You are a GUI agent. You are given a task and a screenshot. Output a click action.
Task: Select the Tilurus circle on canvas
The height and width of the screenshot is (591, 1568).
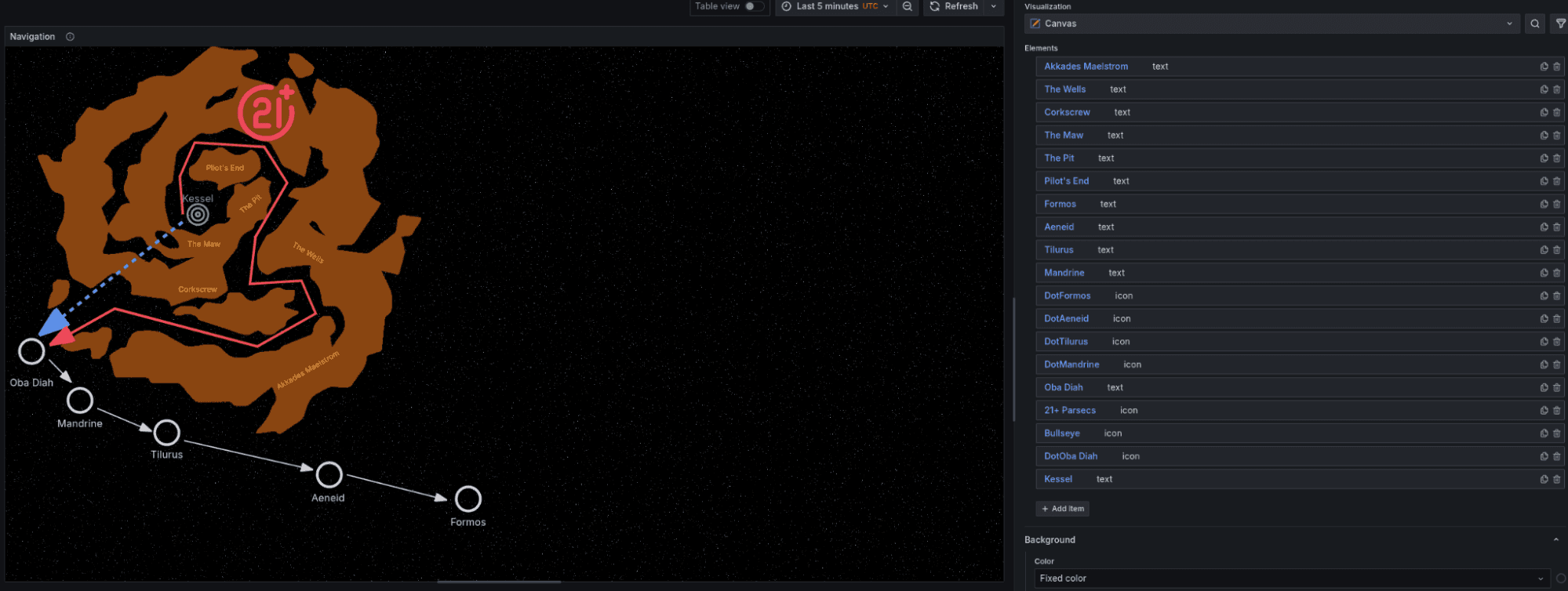pos(166,432)
